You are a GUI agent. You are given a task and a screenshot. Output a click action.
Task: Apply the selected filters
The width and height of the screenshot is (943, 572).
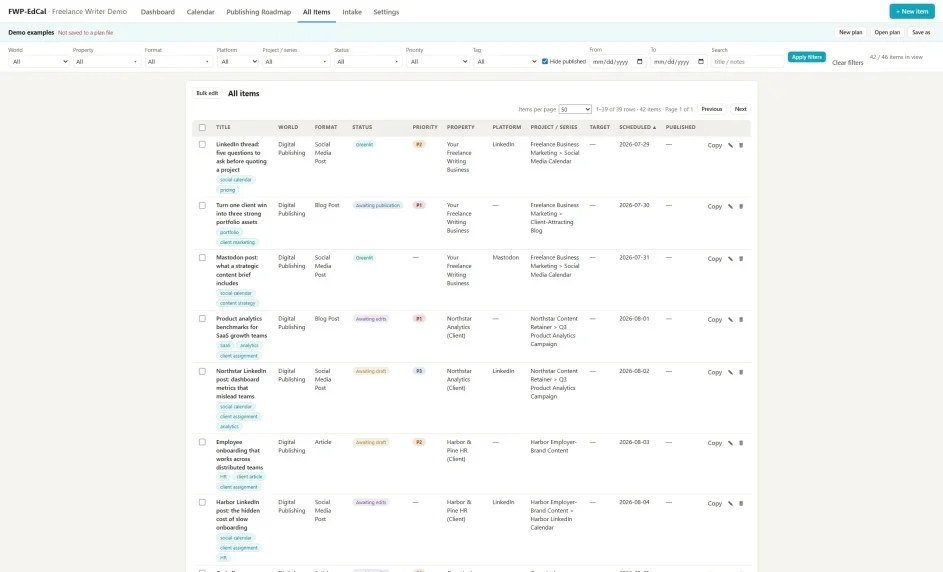806,57
